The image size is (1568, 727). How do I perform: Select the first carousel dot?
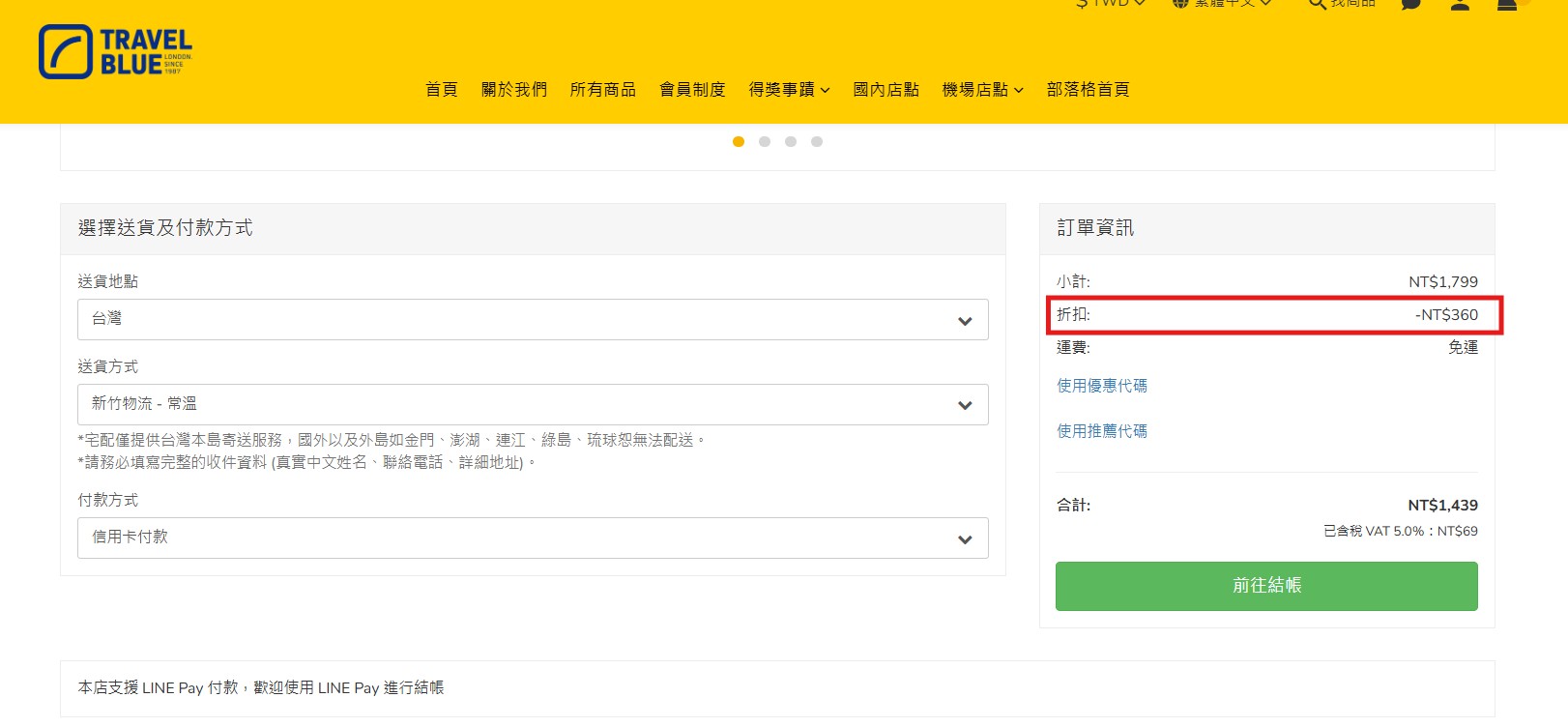739,142
